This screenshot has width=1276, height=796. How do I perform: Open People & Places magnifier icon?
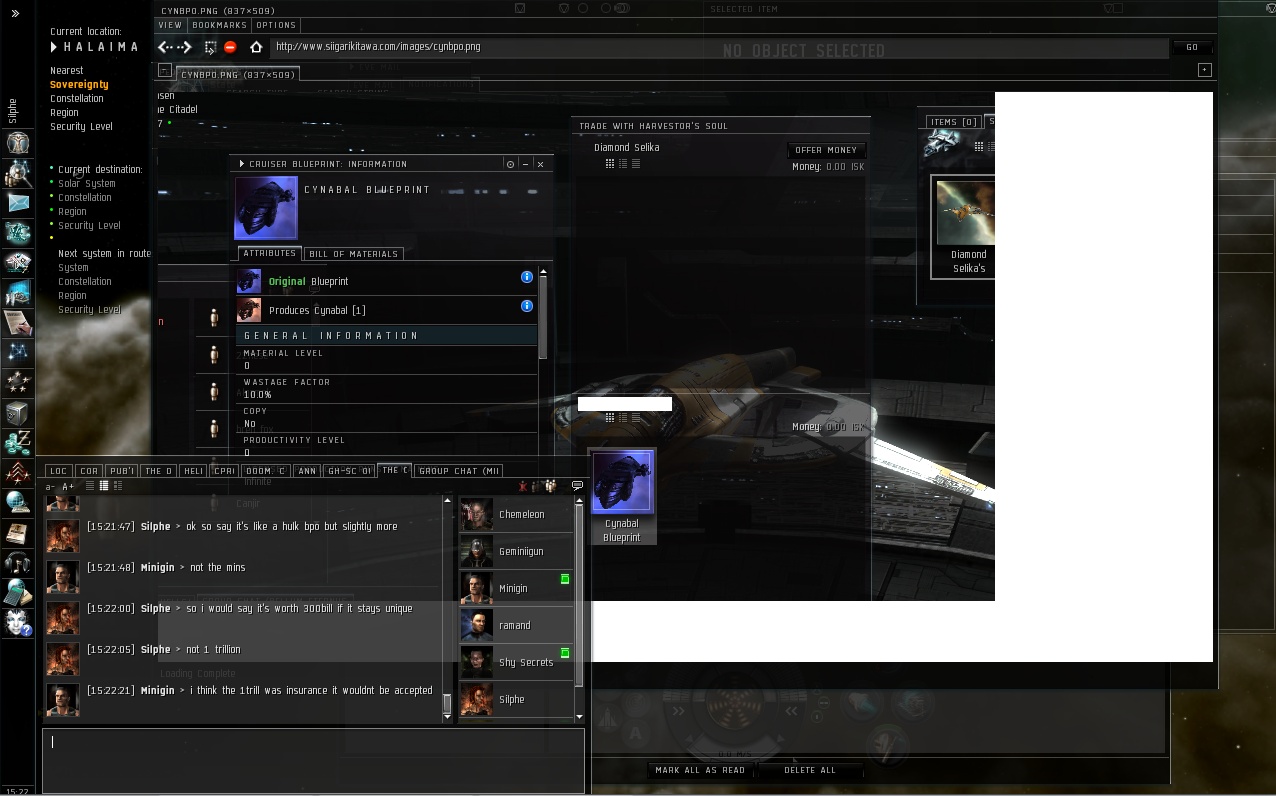pyautogui.click(x=17, y=173)
